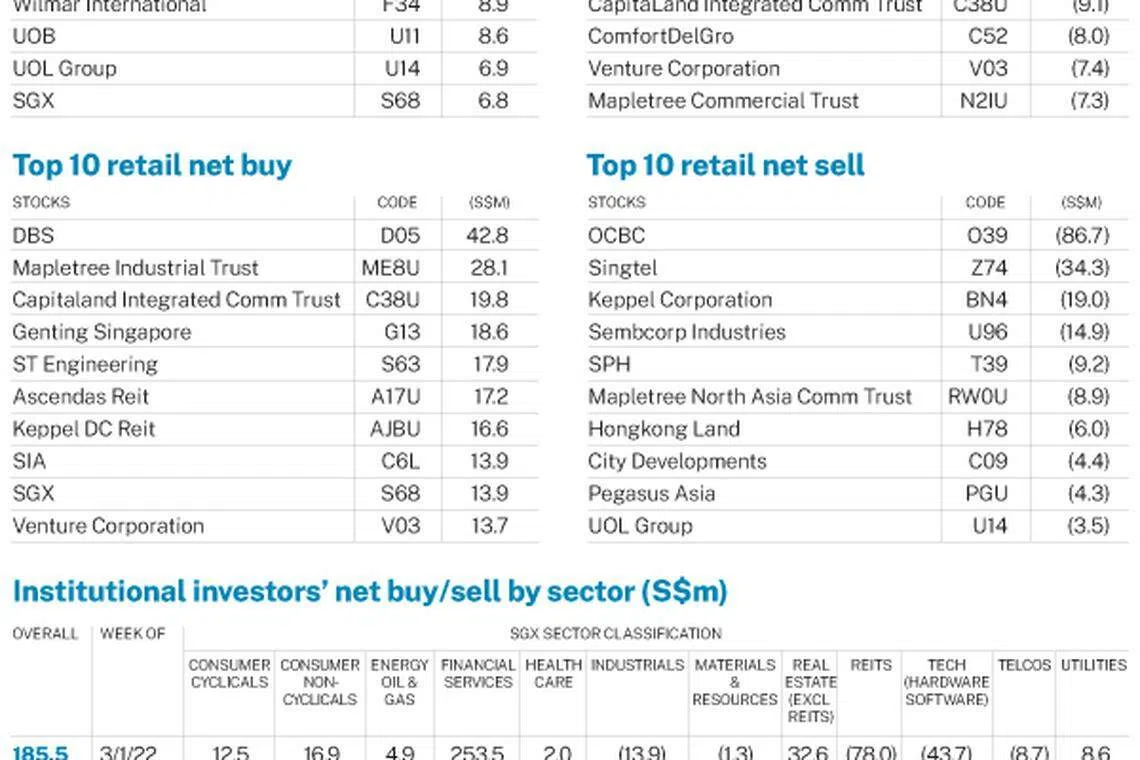The height and width of the screenshot is (760, 1140).
Task: Click the Sembcorp Industries stock name
Action: coord(687,332)
